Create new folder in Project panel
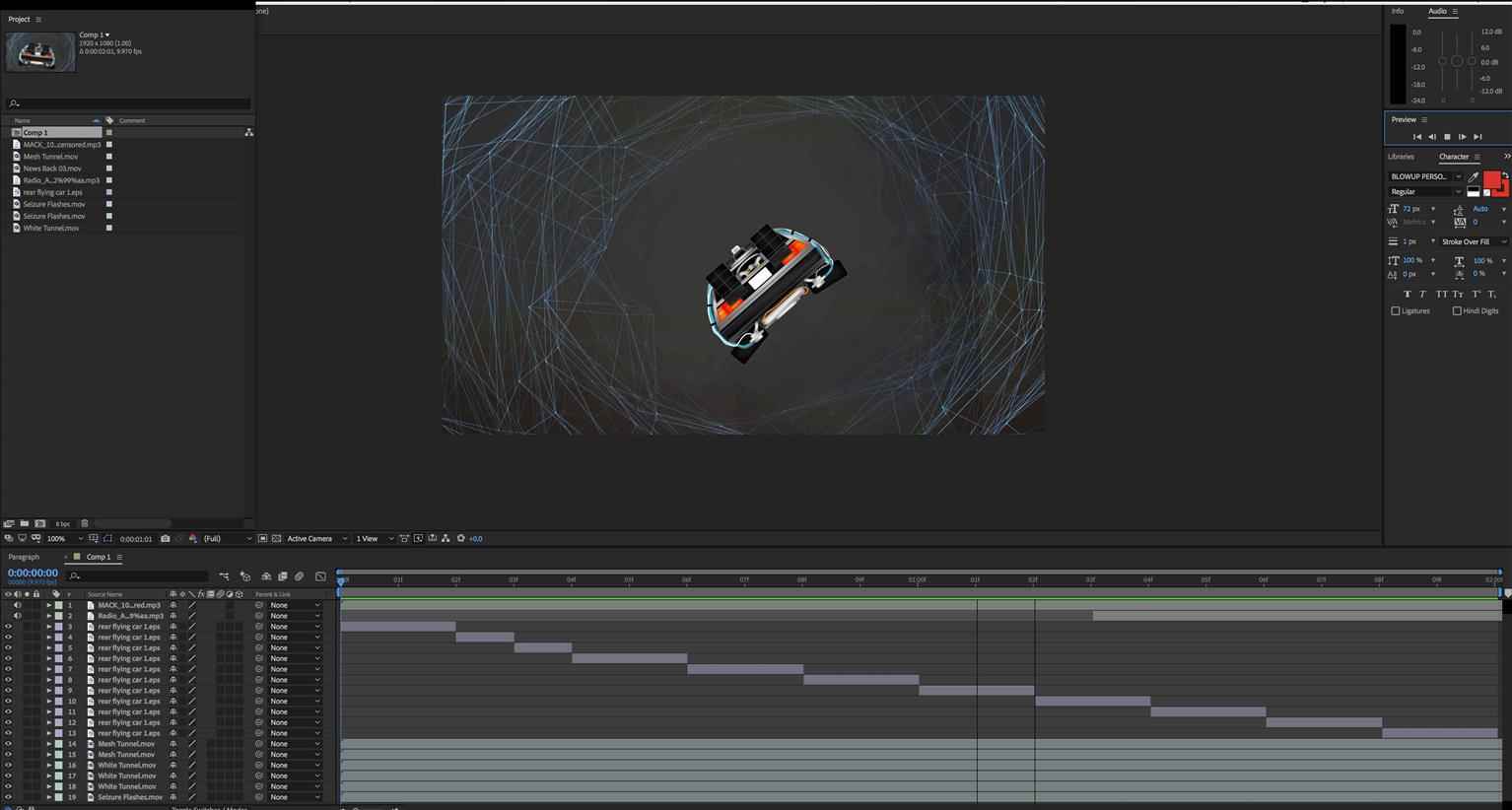Screen dimensions: 1512x810 click(x=24, y=523)
